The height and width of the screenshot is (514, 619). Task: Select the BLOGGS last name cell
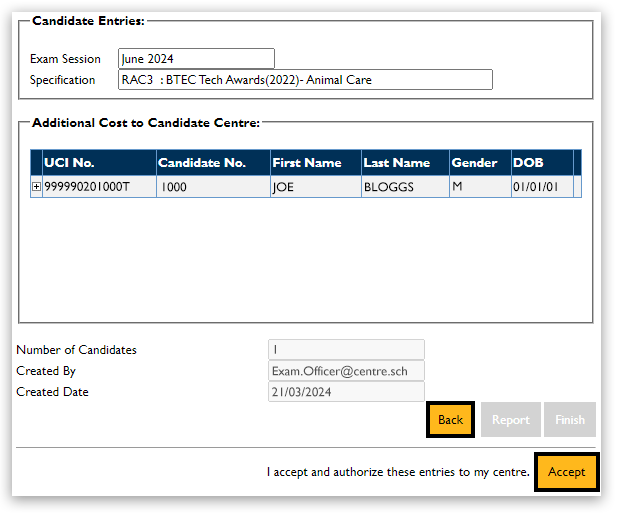404,187
